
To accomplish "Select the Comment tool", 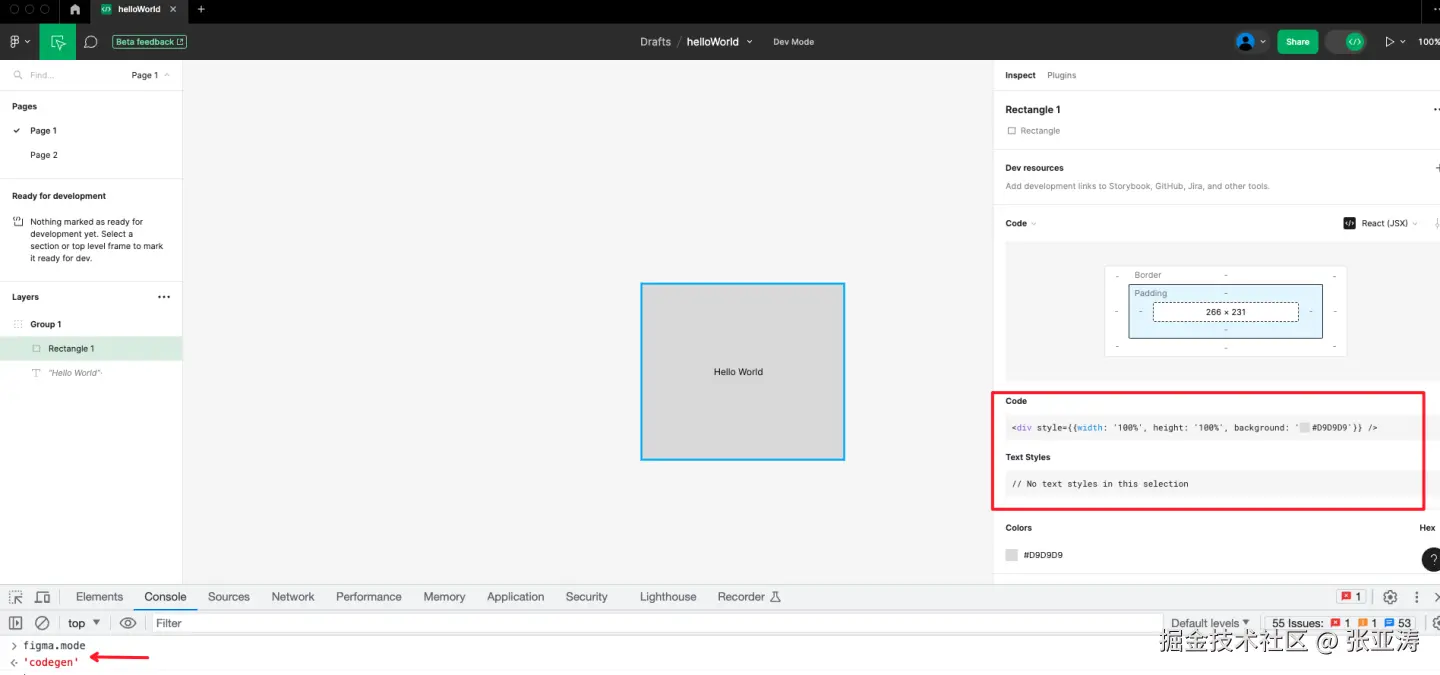I will point(91,42).
